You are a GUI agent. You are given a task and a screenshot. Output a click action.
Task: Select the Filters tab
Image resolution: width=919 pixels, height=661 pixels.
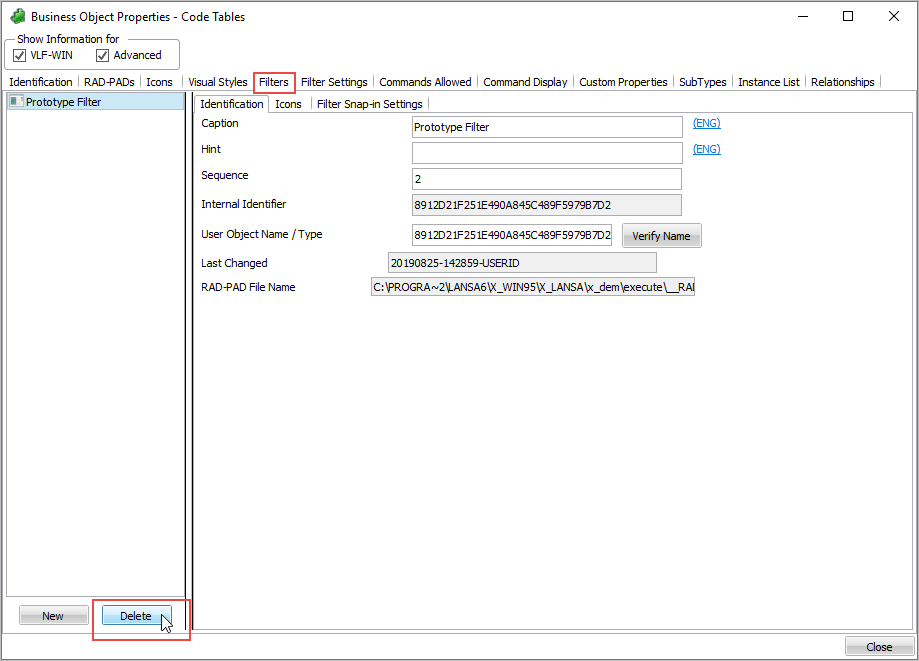click(274, 82)
